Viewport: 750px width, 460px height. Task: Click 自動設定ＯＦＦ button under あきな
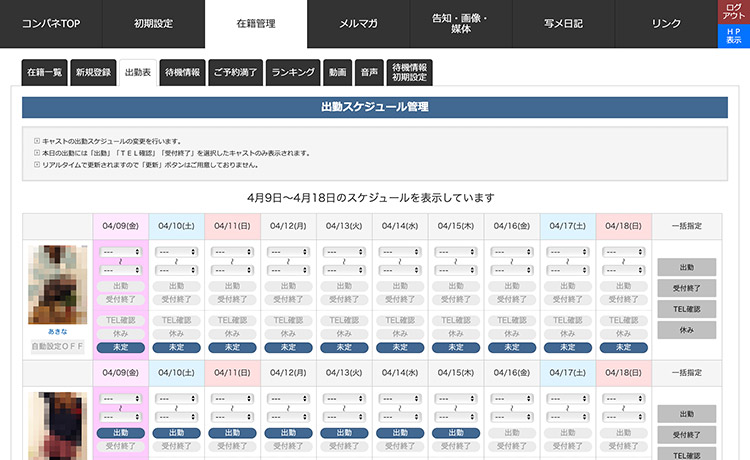click(x=57, y=346)
